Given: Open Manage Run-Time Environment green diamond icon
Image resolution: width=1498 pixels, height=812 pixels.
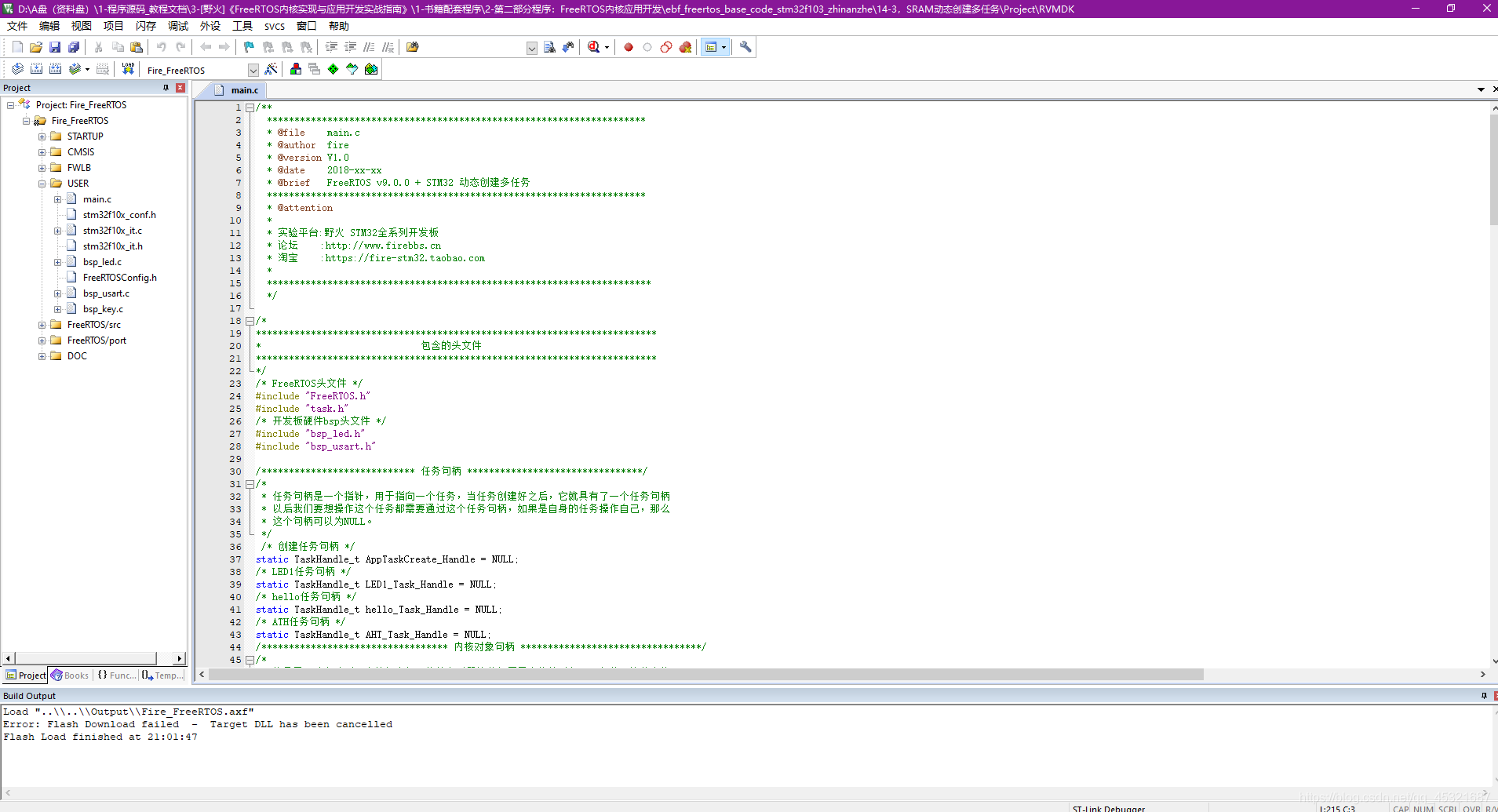Looking at the screenshot, I should [x=333, y=69].
